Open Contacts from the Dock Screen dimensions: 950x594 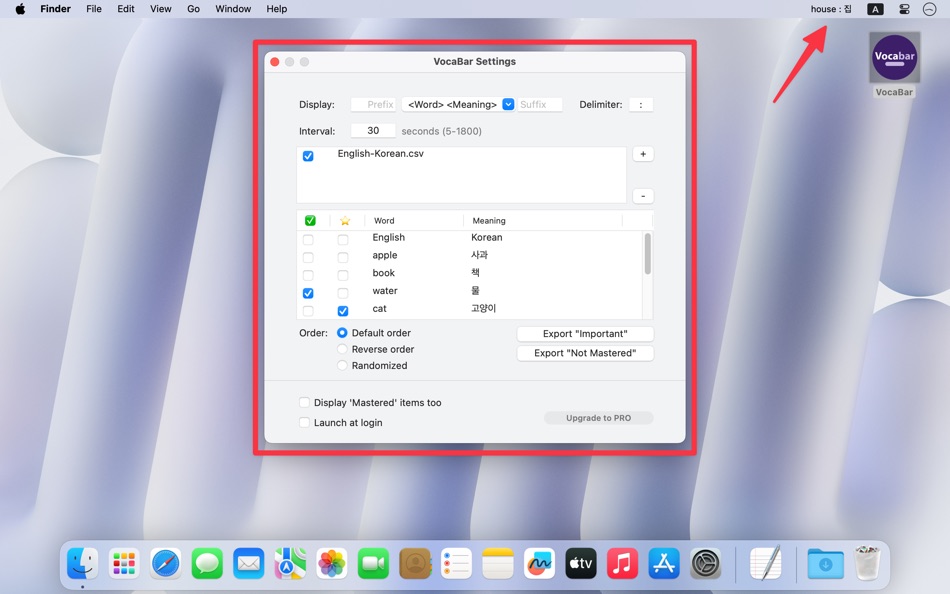(415, 564)
